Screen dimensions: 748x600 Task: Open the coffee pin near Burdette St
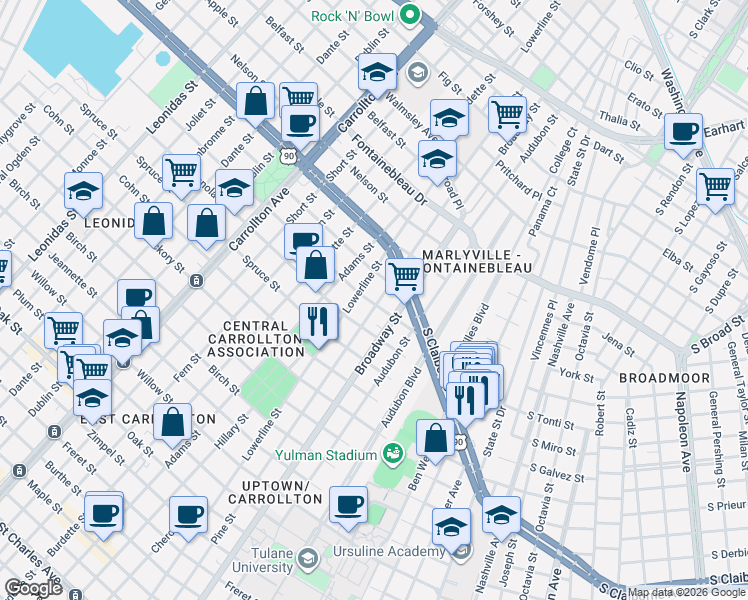point(104,514)
